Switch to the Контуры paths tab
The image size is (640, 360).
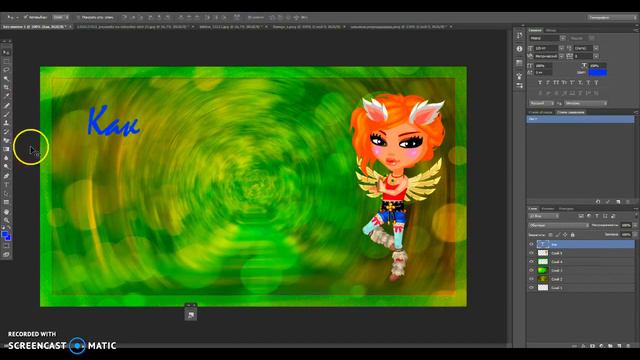click(x=566, y=209)
